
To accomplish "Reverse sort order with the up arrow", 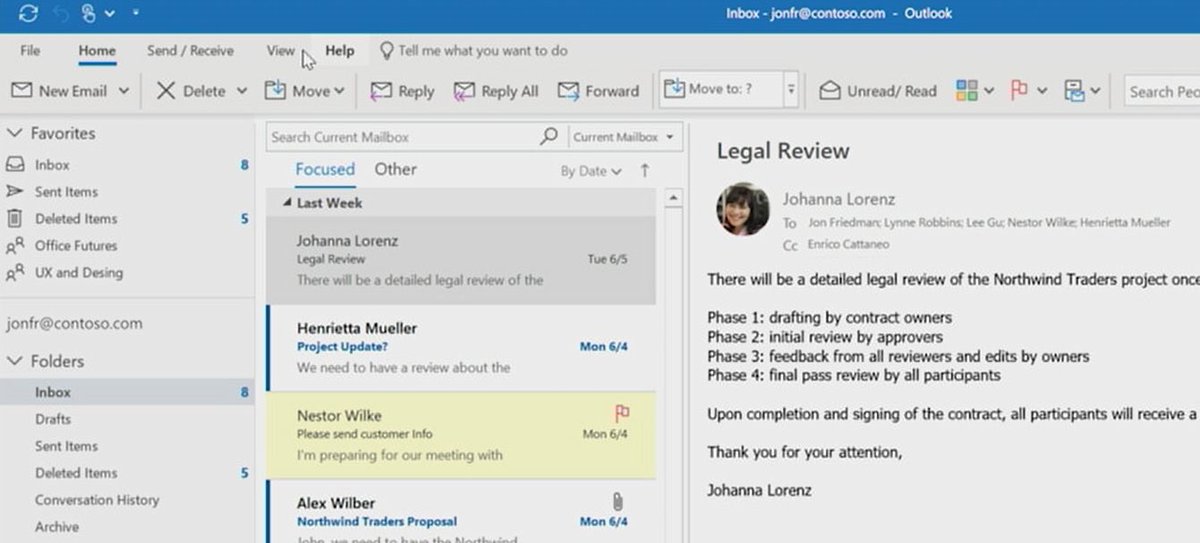I will (645, 171).
